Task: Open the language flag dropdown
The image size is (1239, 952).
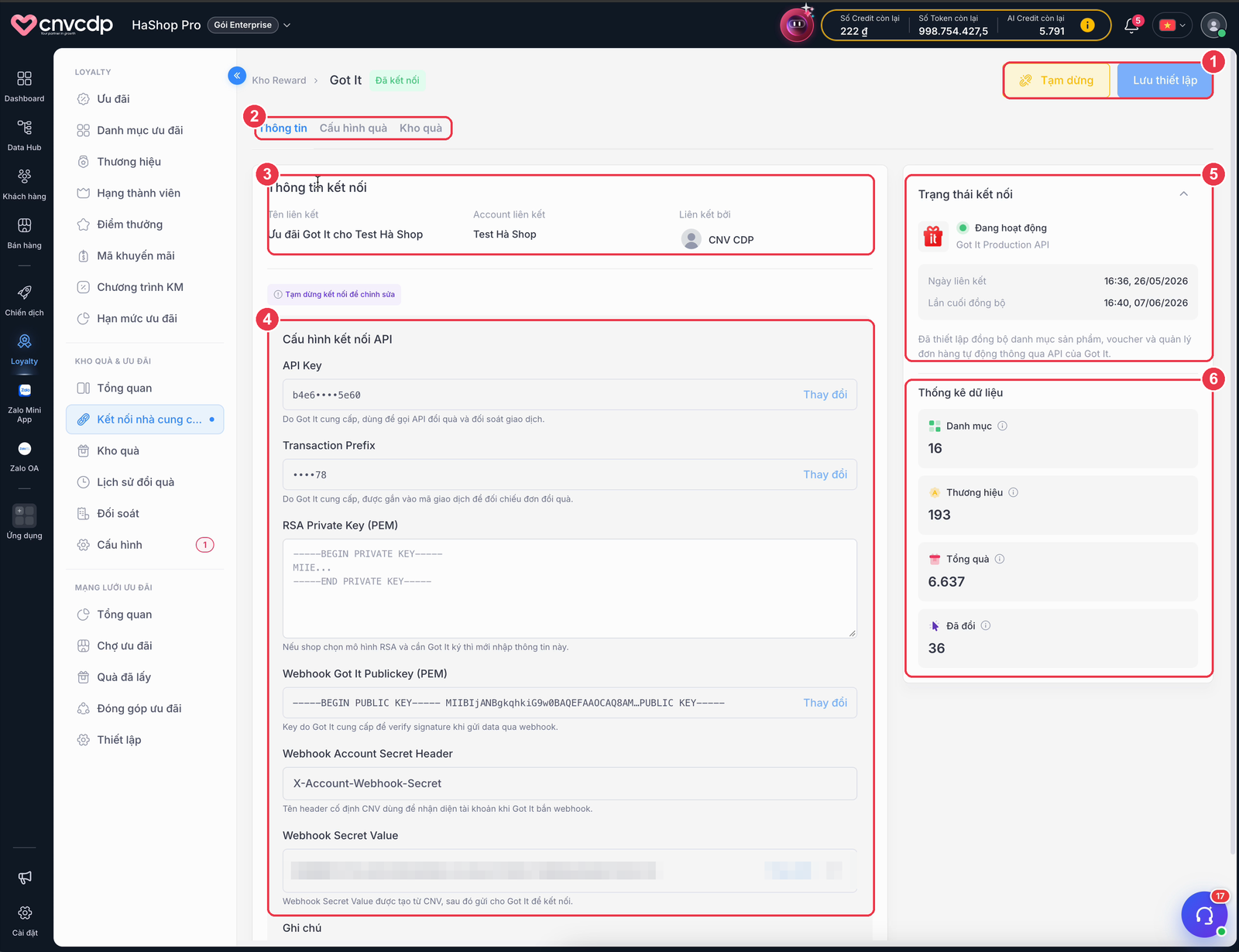Action: pyautogui.click(x=1172, y=25)
